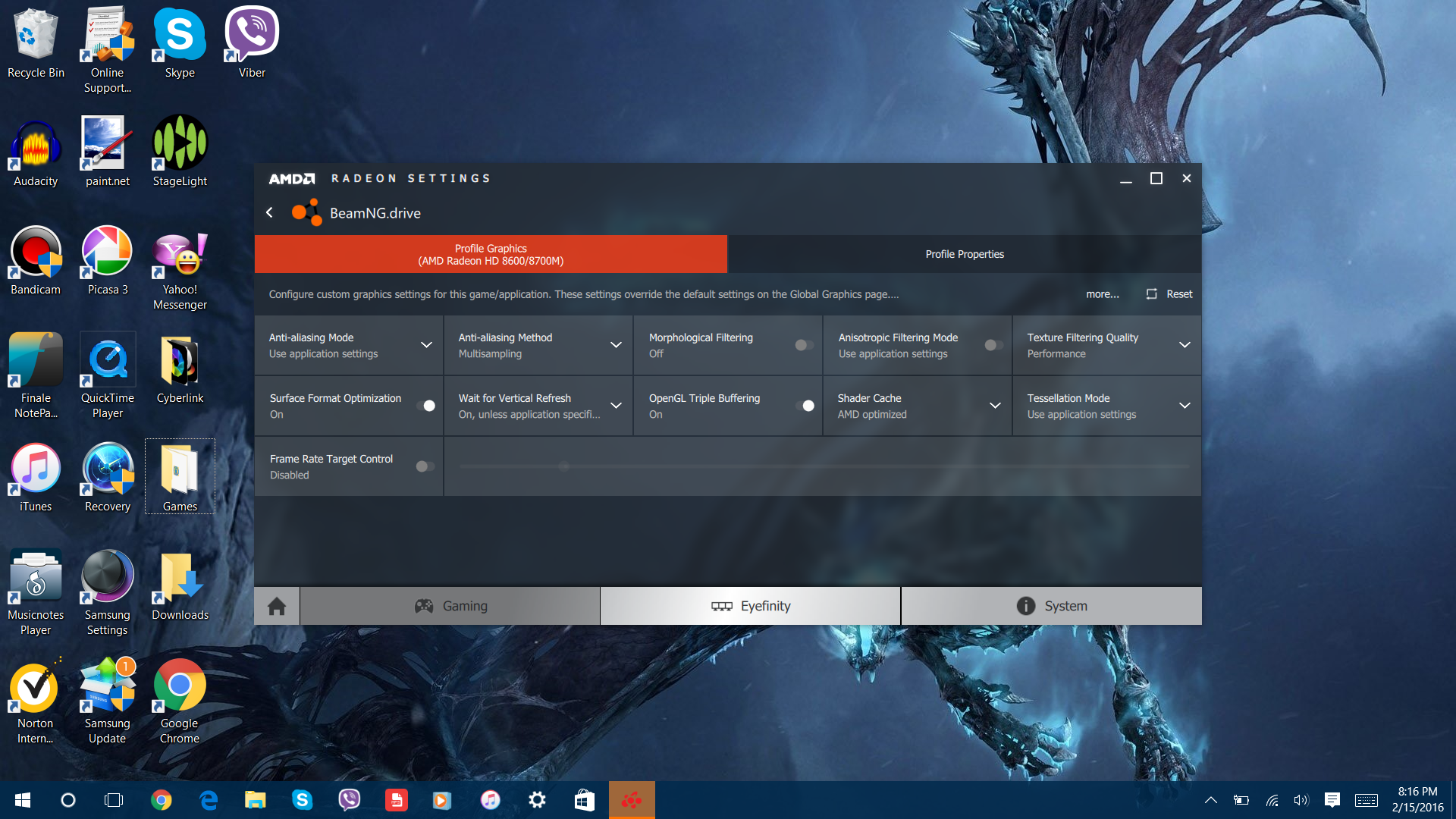Open the Windows Start menu
The height and width of the screenshot is (819, 1456).
click(x=23, y=800)
